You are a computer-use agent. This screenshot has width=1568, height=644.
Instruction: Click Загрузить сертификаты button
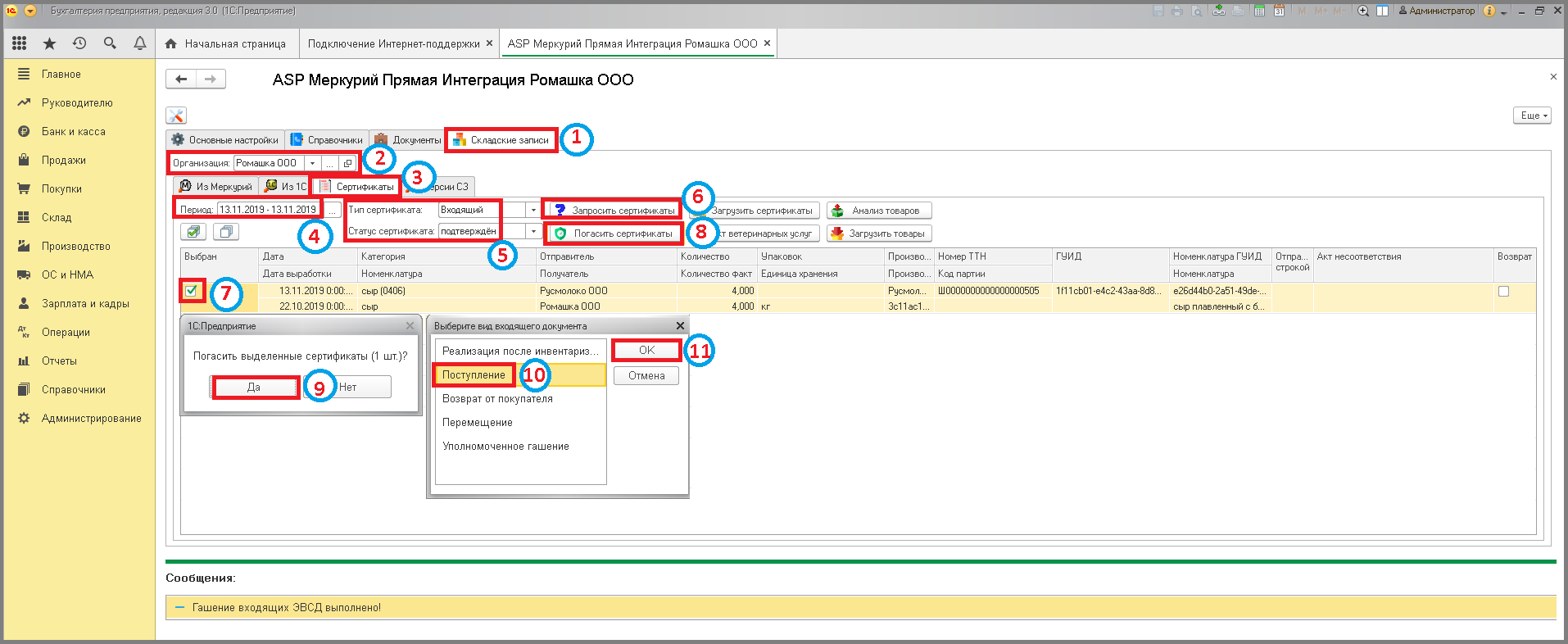point(762,210)
